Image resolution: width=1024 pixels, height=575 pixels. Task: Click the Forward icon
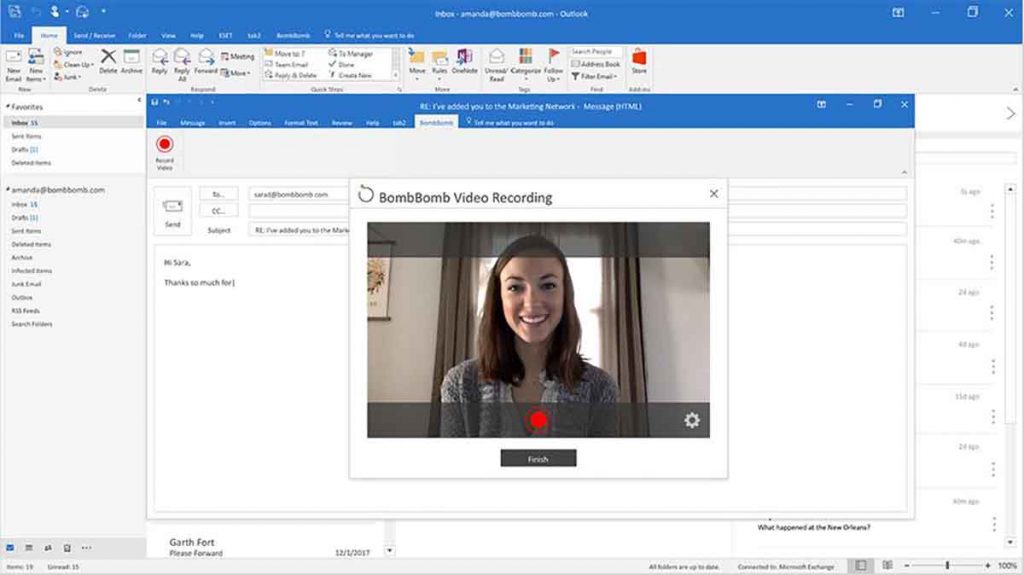(206, 61)
